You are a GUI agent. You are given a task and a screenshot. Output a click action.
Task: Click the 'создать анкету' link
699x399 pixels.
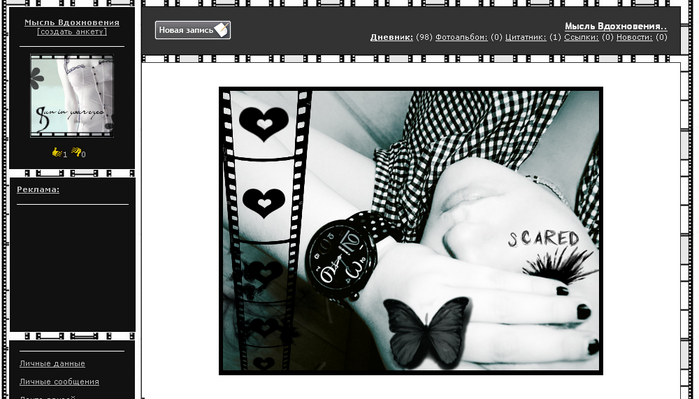72,32
